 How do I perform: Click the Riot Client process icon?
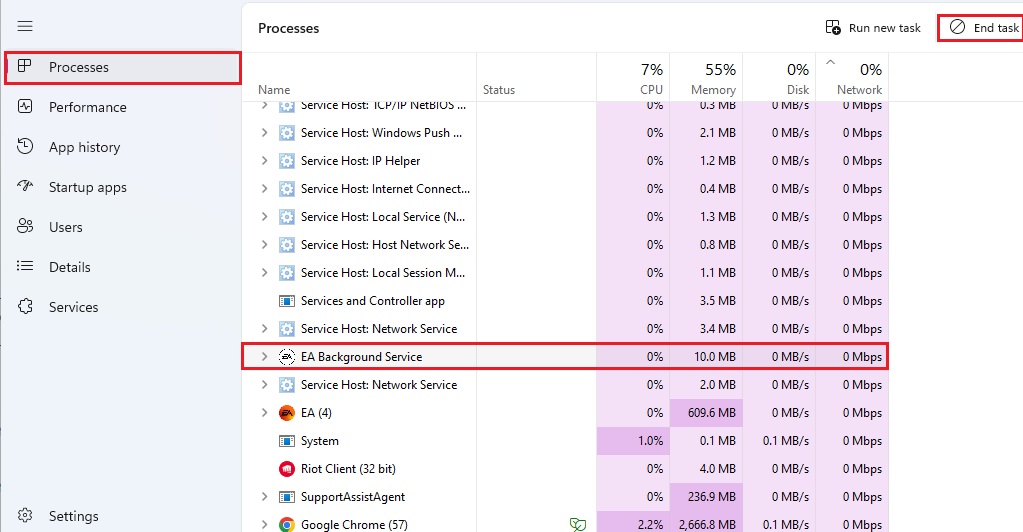(x=286, y=469)
